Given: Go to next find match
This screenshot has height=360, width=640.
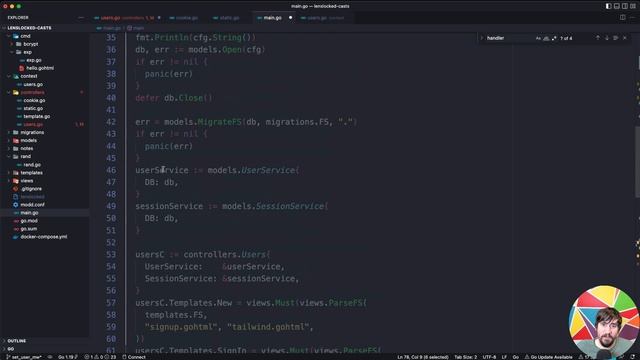Looking at the screenshot, I should point(607,38).
